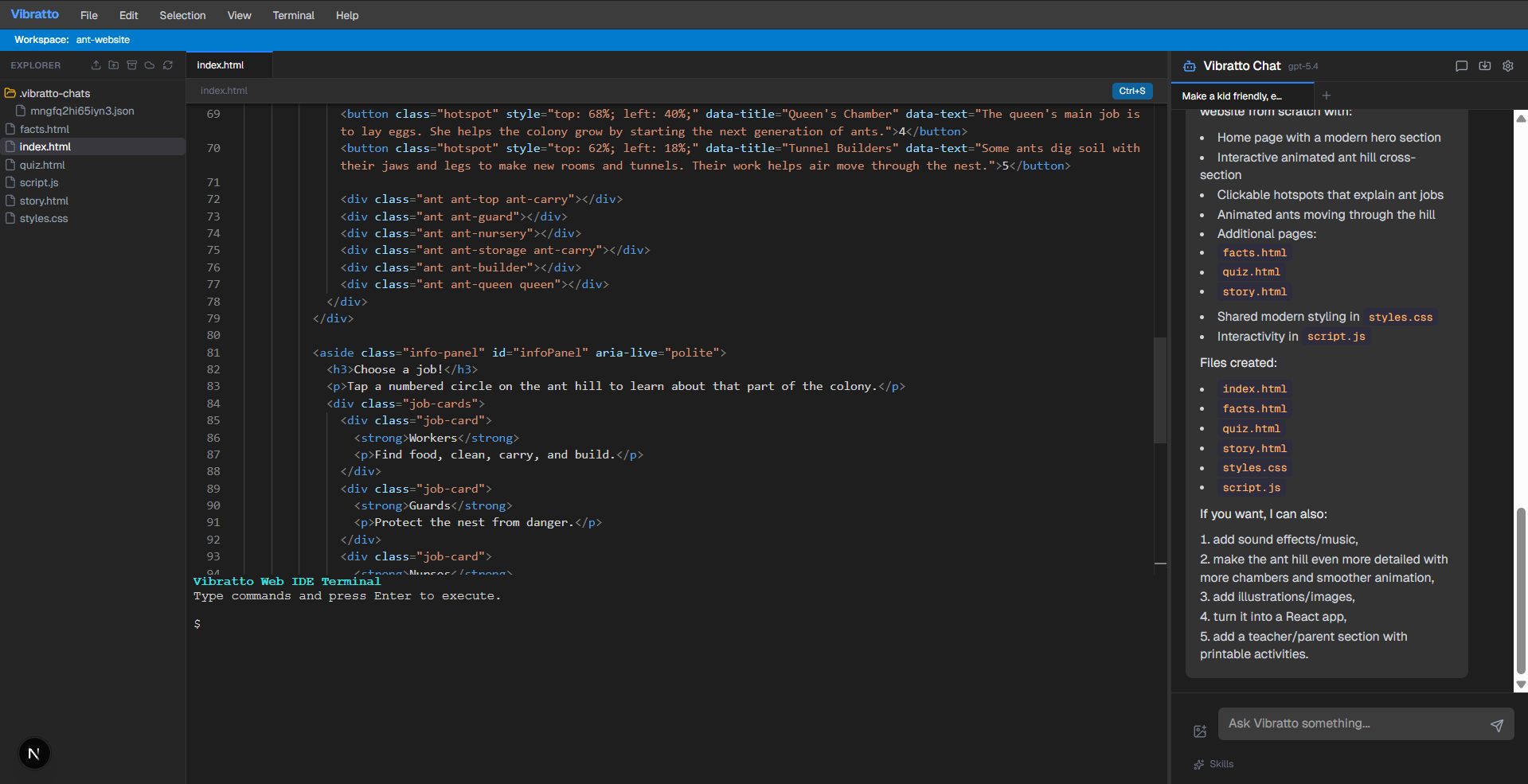Open the archive icon in Explorer toolbar
Image resolution: width=1528 pixels, height=784 pixels.
pyautogui.click(x=131, y=65)
